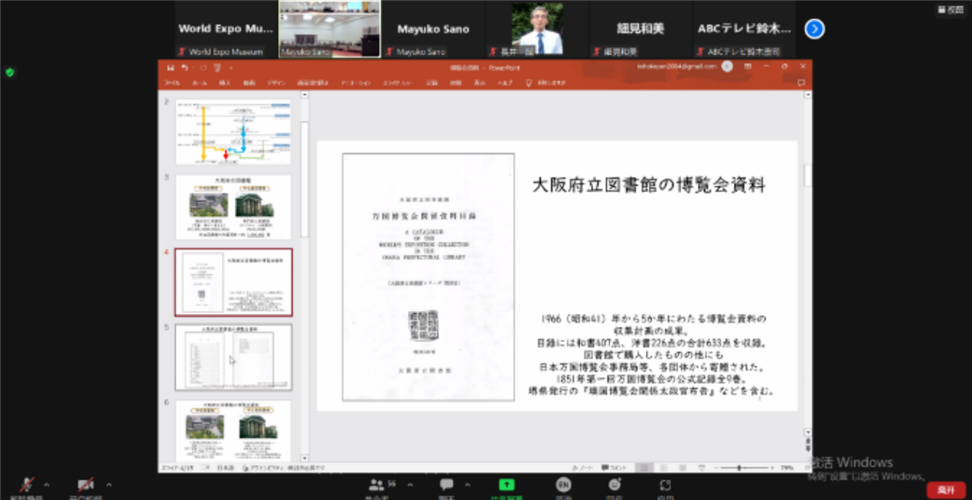Select the World Expo Museum participant tile
The width and height of the screenshot is (972, 500).
click(226, 29)
